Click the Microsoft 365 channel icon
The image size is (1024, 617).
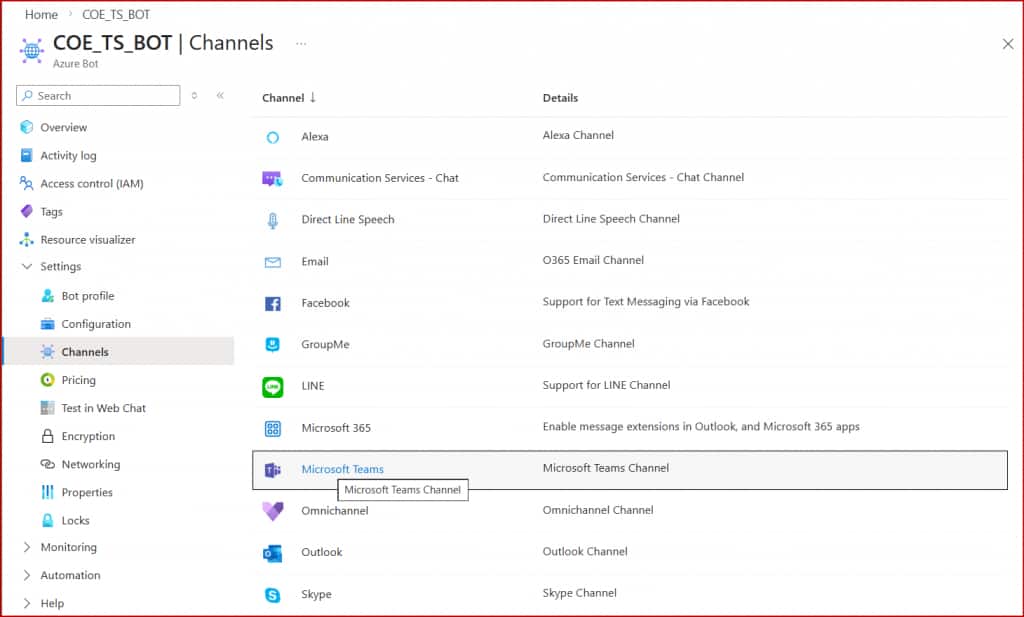click(x=273, y=428)
